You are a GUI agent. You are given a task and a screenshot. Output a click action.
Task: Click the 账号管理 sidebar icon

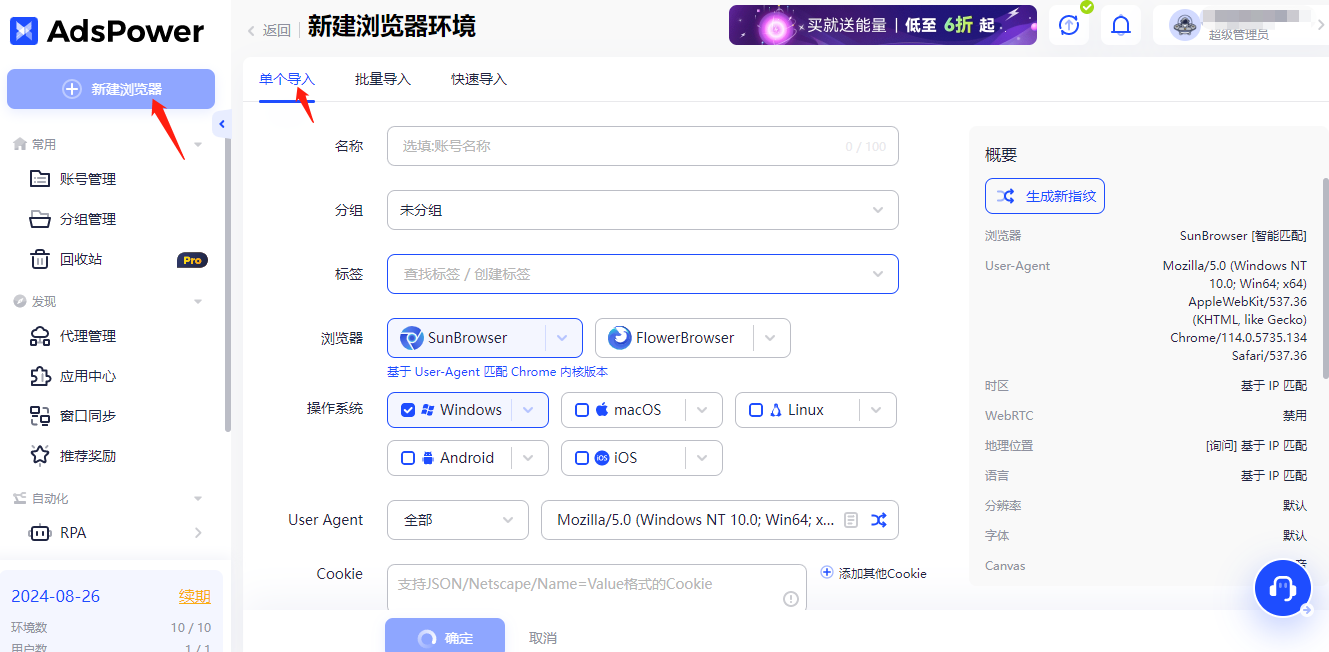tap(40, 179)
